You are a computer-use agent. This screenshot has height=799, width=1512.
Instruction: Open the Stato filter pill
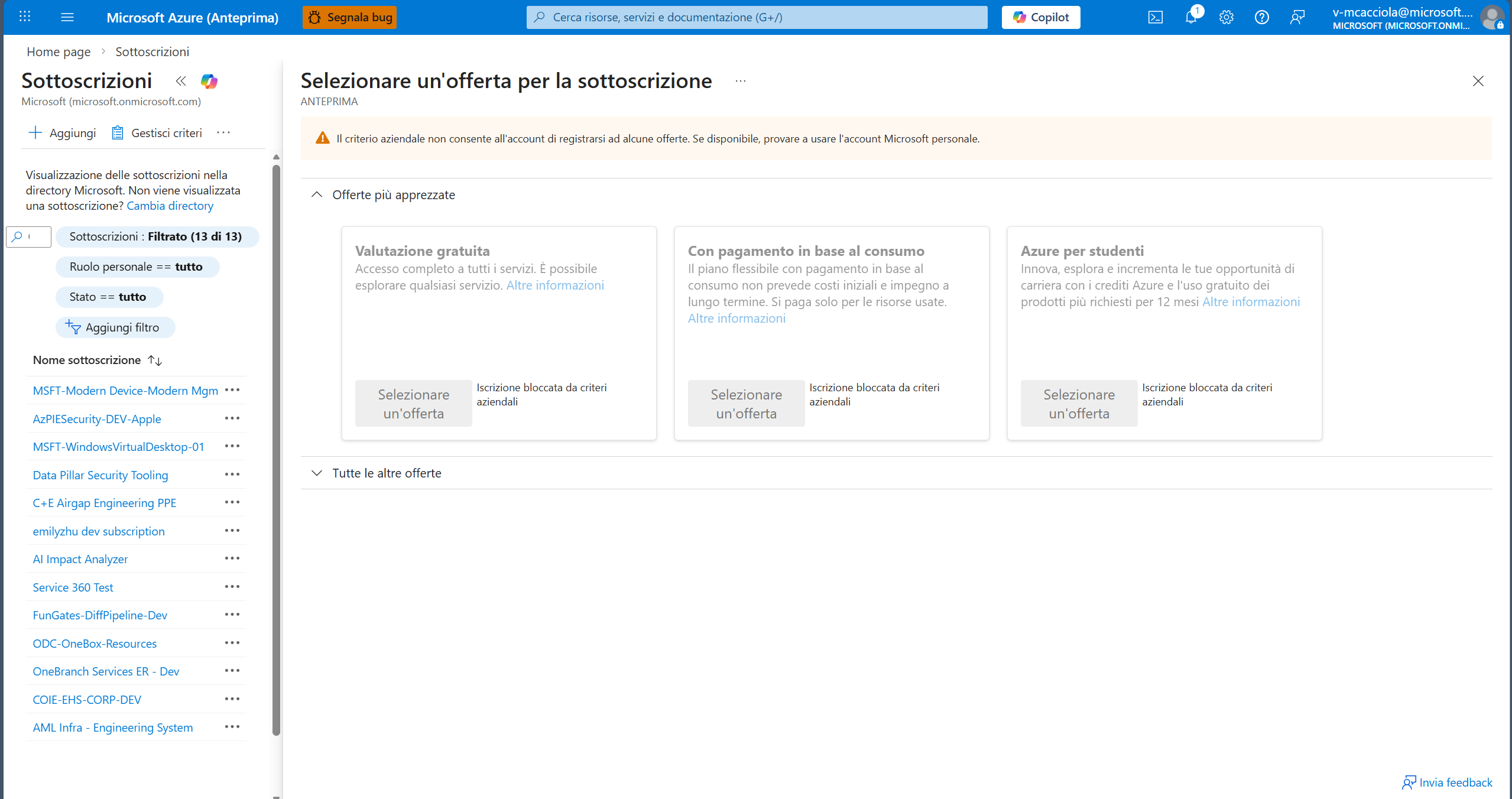108,297
